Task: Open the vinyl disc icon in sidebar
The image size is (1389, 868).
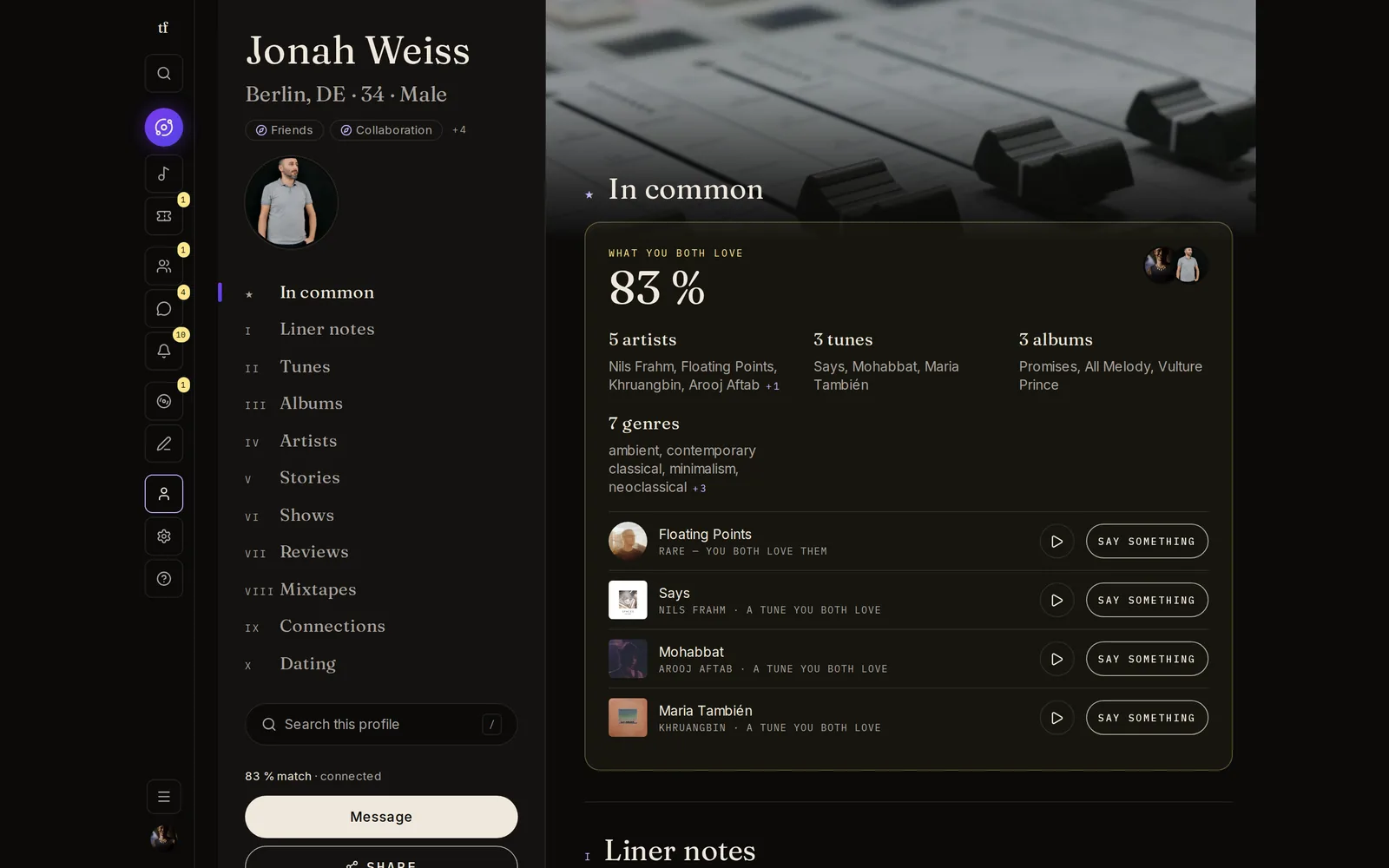Action: pyautogui.click(x=164, y=401)
